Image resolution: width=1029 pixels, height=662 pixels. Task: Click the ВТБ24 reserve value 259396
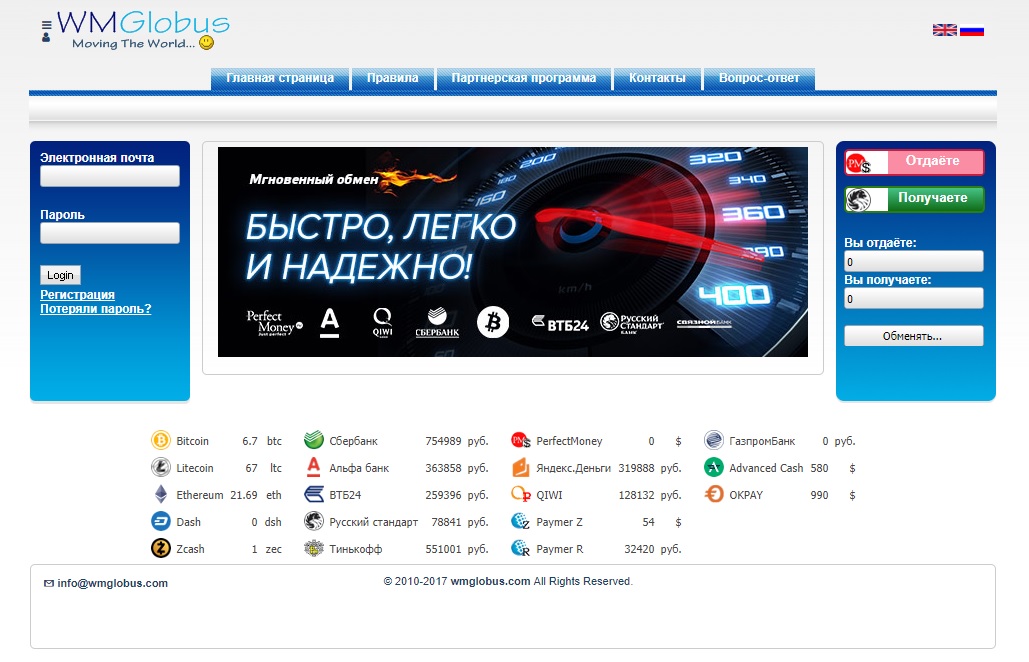[x=443, y=495]
